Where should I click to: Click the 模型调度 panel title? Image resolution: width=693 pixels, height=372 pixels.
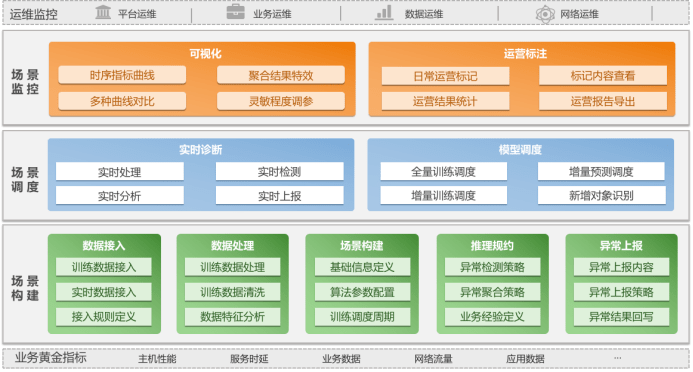click(x=520, y=150)
